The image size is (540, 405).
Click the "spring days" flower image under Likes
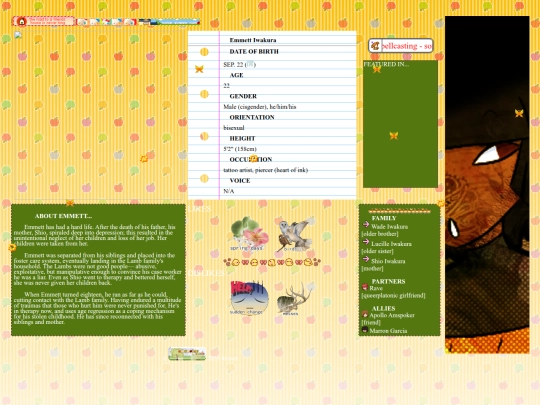coord(249,234)
